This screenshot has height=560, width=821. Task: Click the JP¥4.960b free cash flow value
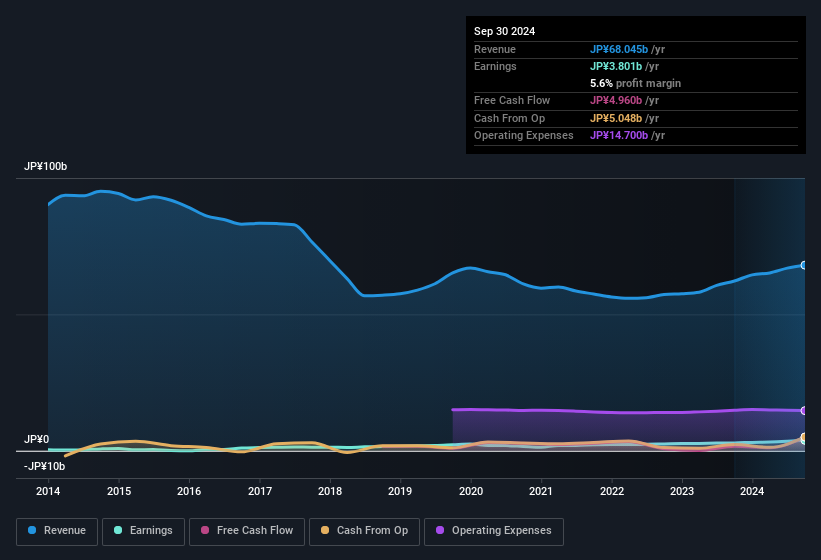coord(616,100)
